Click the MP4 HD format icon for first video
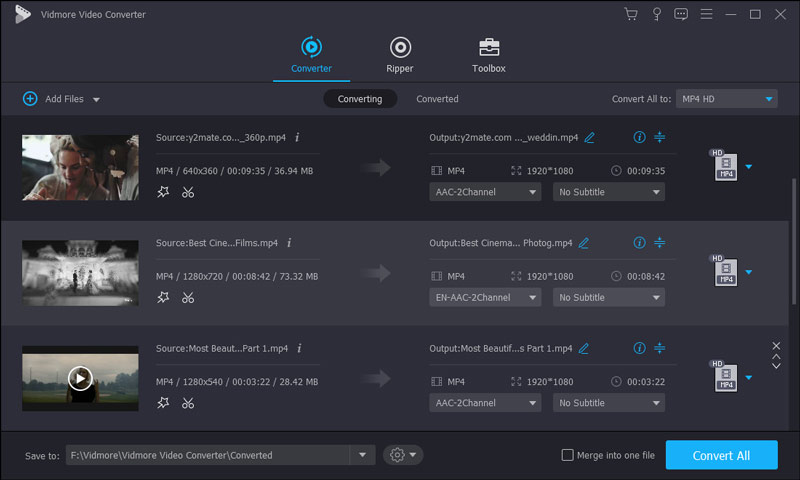800x480 pixels. tap(724, 166)
